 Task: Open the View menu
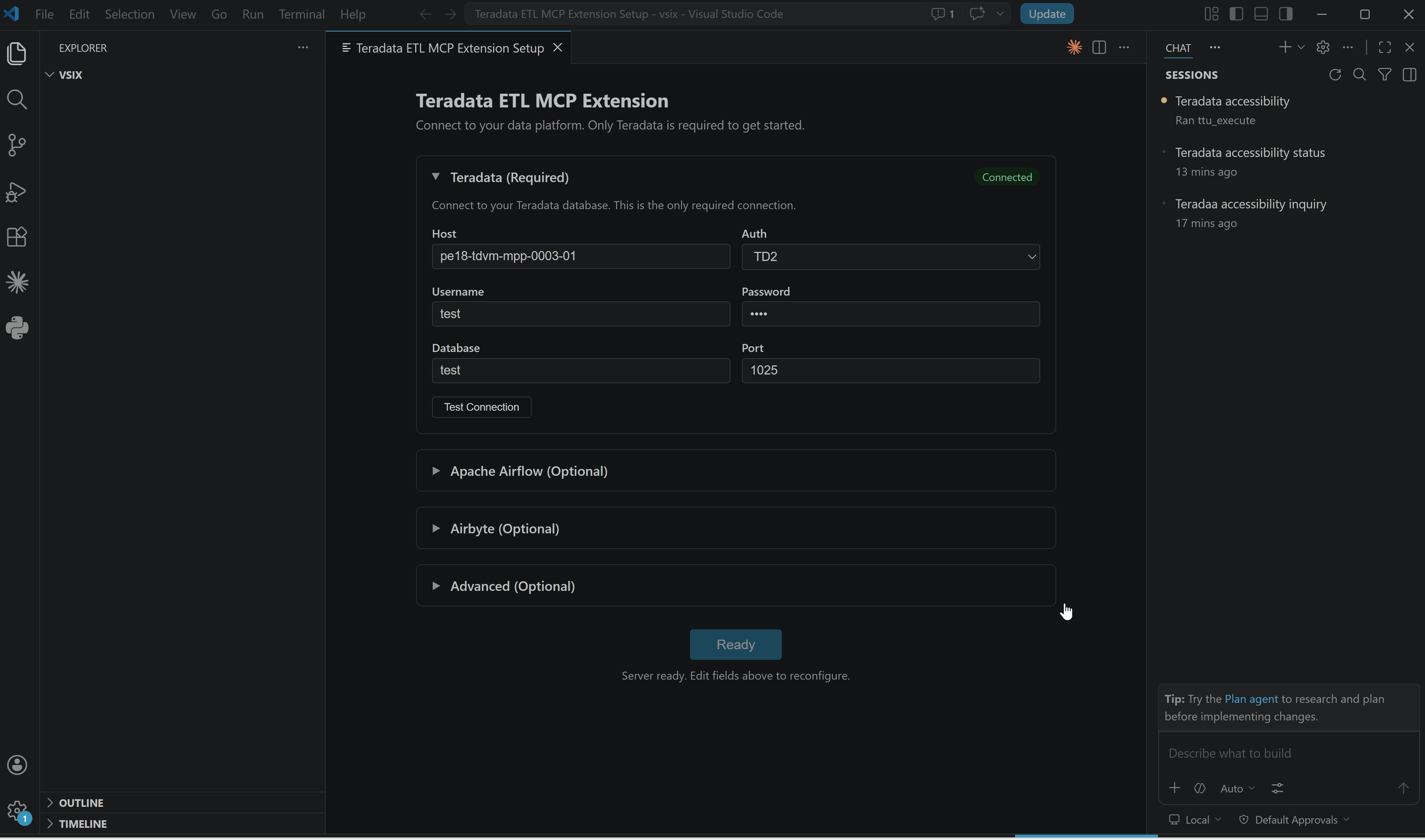(x=183, y=14)
